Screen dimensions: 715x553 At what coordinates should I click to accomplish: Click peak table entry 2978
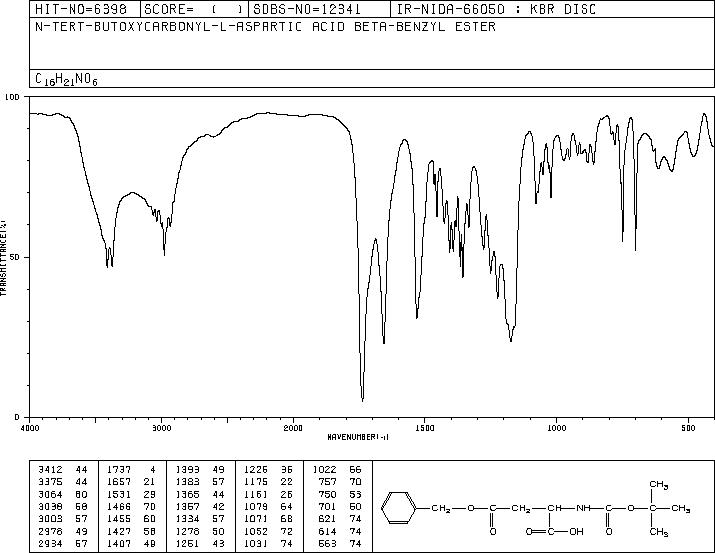tap(50, 532)
